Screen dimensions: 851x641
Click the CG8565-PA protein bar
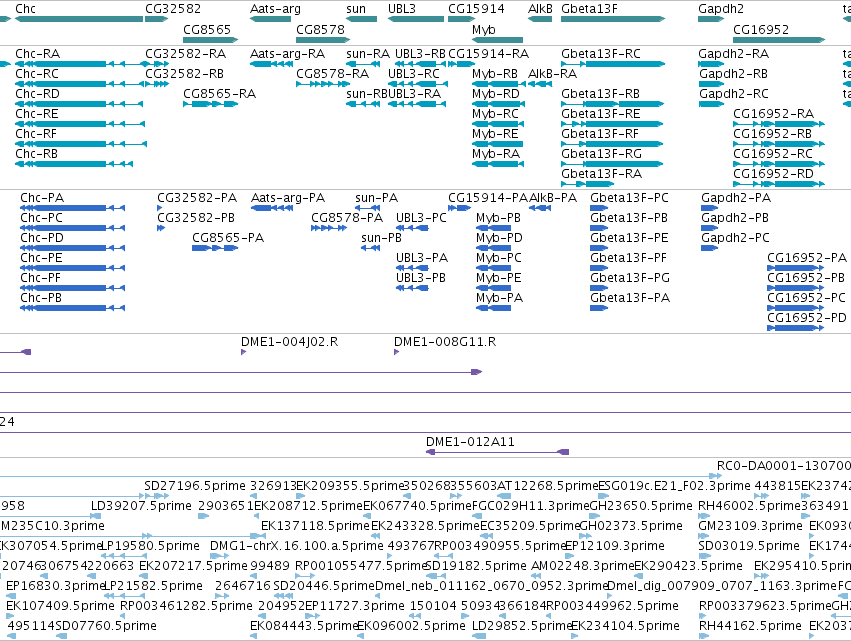(x=215, y=248)
